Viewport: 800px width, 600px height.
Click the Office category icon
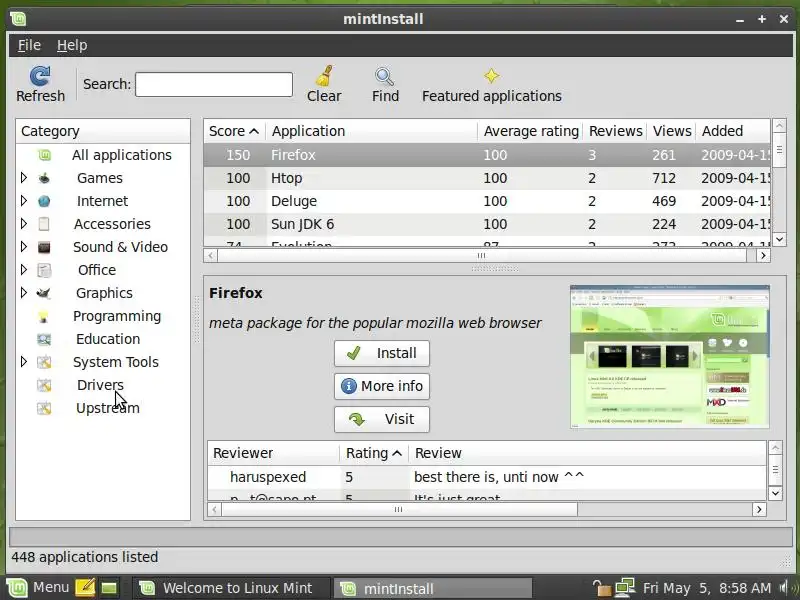44,270
